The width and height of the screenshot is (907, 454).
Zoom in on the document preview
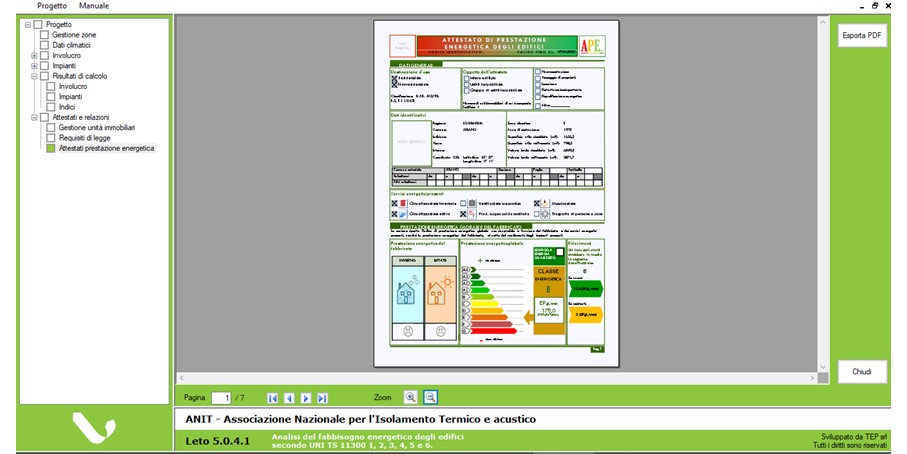coord(410,397)
